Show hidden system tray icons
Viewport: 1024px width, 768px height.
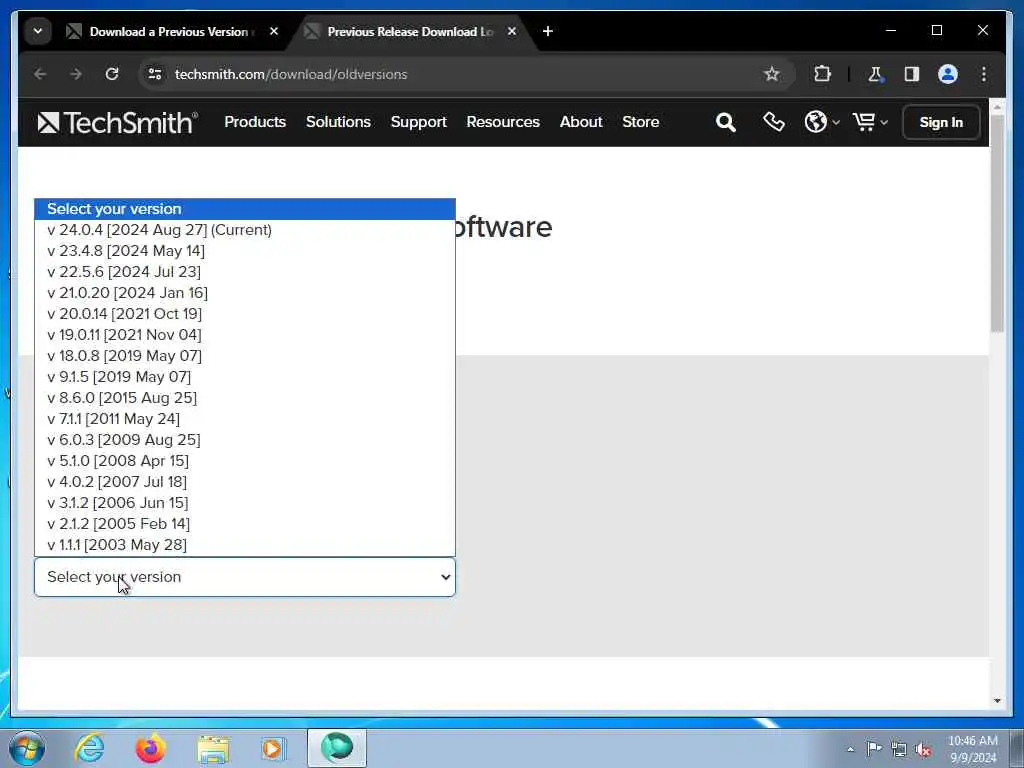click(x=850, y=749)
